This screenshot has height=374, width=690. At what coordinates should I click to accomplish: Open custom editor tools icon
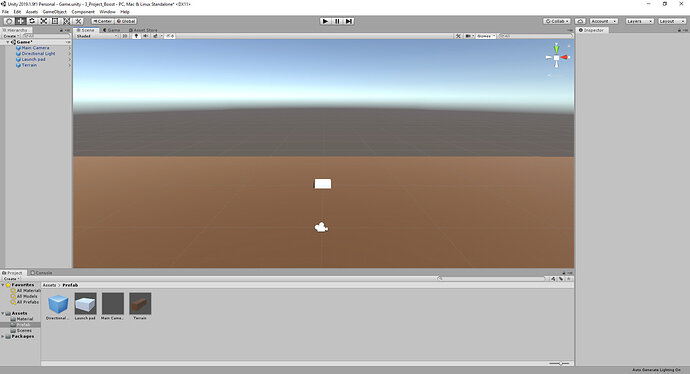point(78,21)
